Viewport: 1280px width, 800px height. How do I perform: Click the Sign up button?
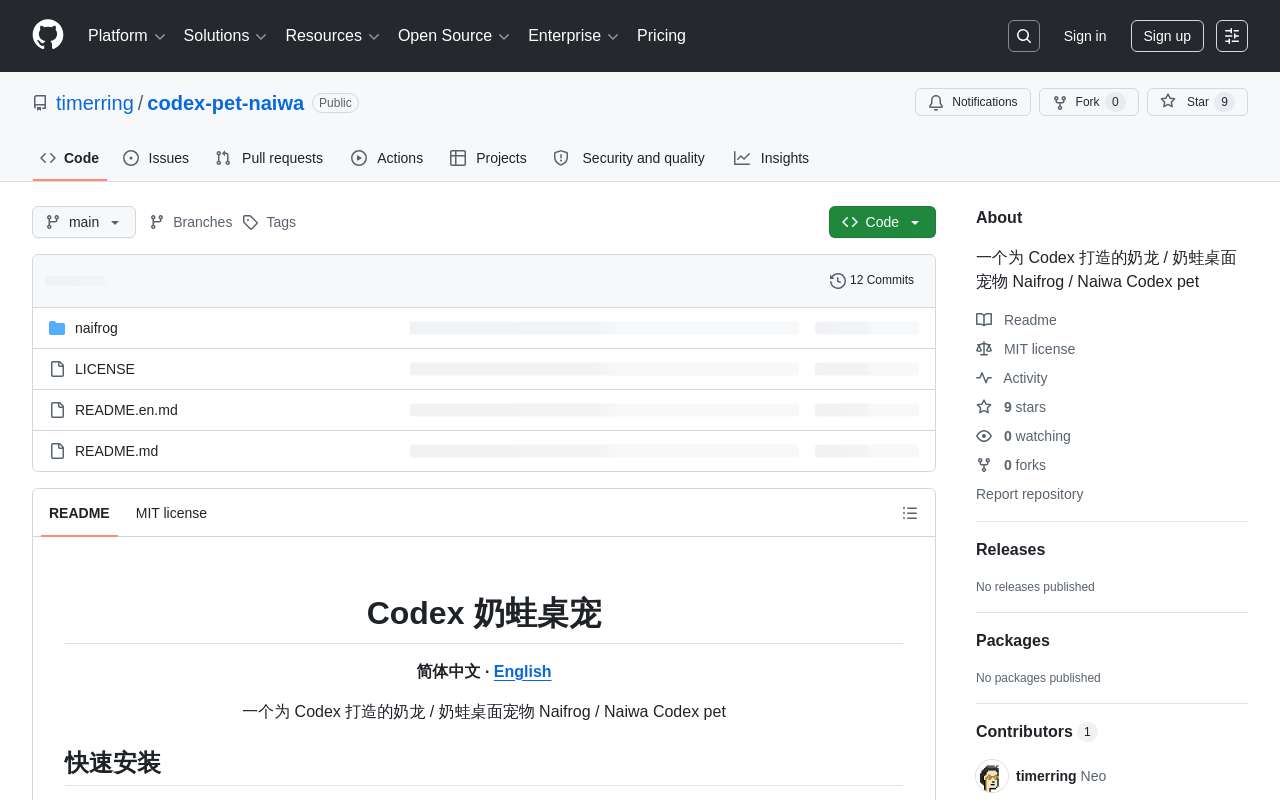(x=1167, y=36)
